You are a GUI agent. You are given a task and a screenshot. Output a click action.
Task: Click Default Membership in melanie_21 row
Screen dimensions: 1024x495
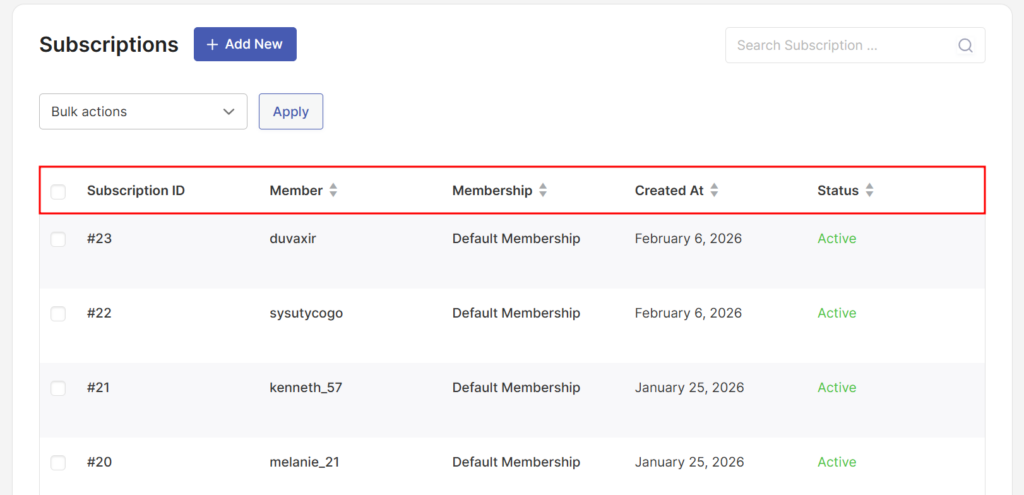[x=516, y=462]
